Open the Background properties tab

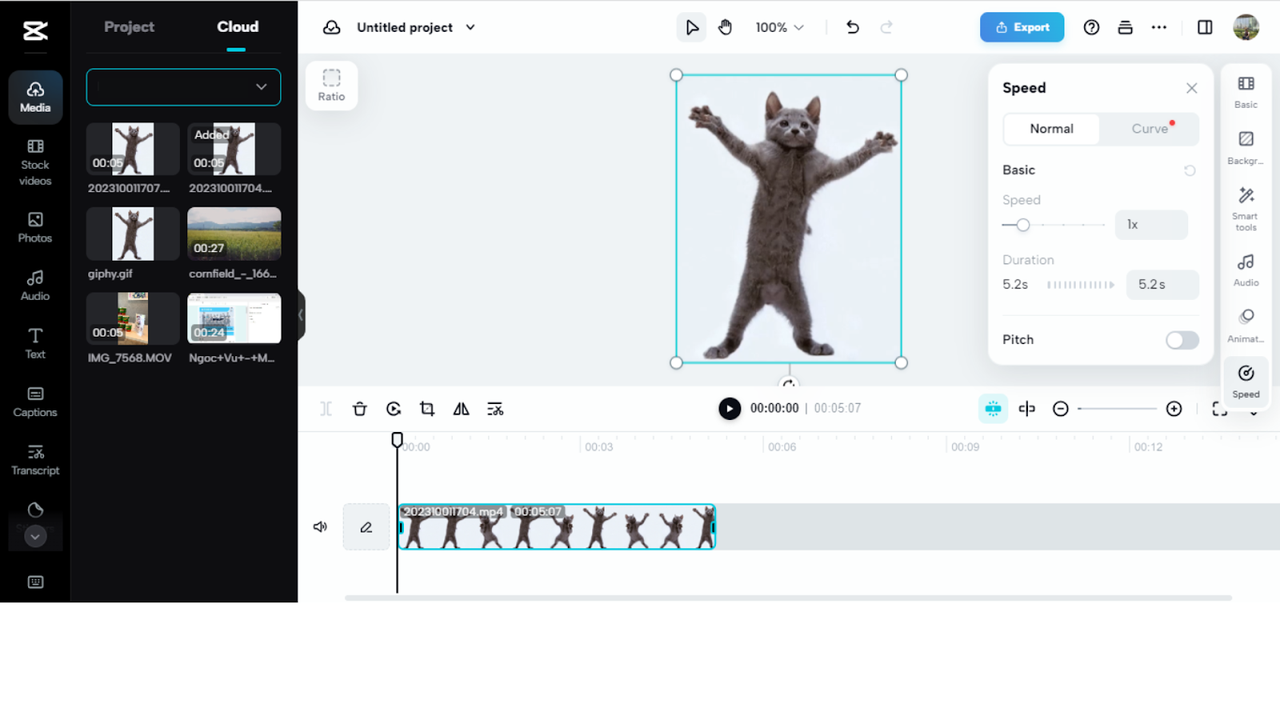(1246, 148)
